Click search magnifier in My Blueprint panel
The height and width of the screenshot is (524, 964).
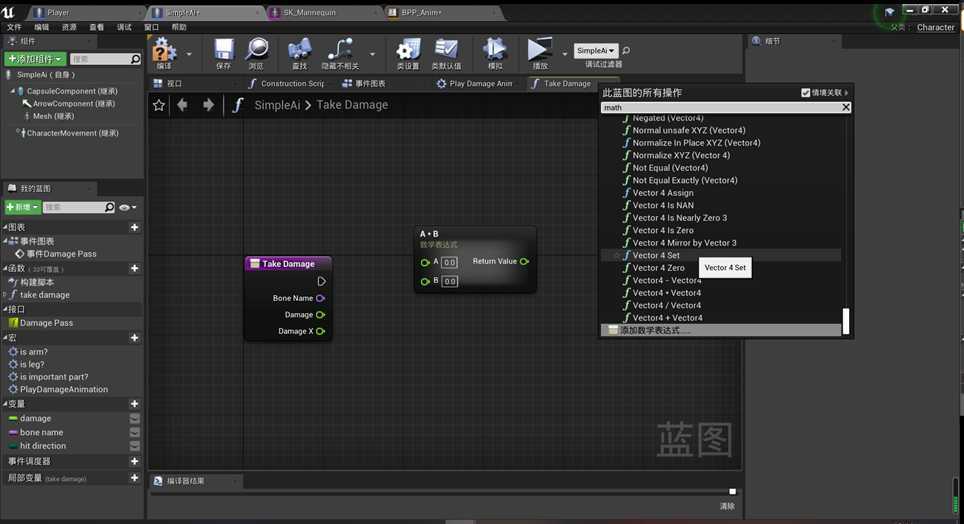click(109, 207)
